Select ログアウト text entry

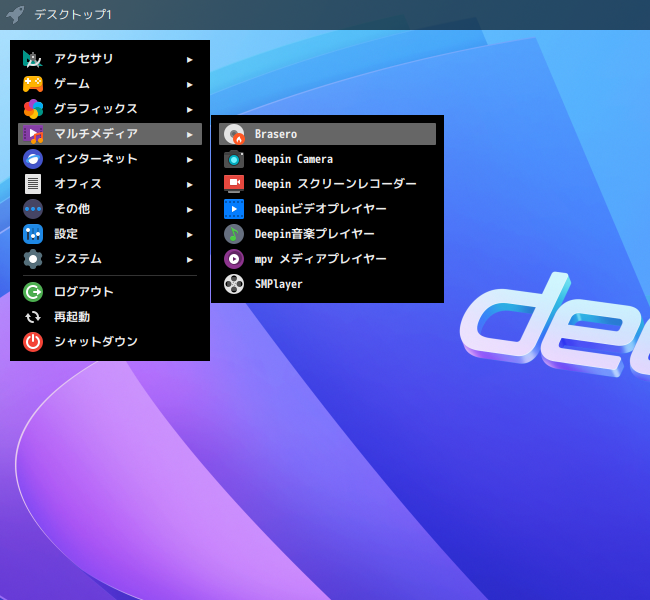[84, 292]
